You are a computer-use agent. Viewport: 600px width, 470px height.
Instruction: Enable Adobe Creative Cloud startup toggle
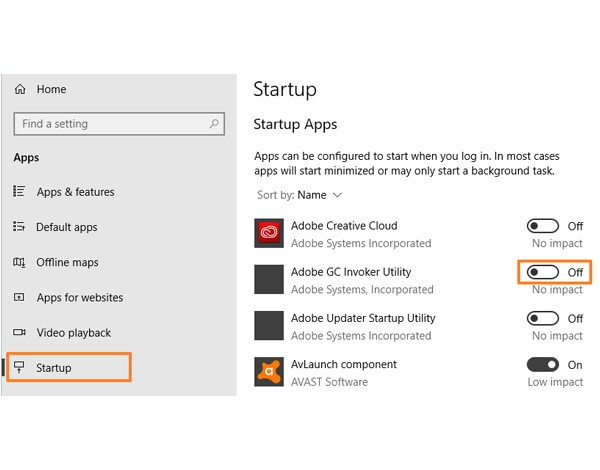543,226
